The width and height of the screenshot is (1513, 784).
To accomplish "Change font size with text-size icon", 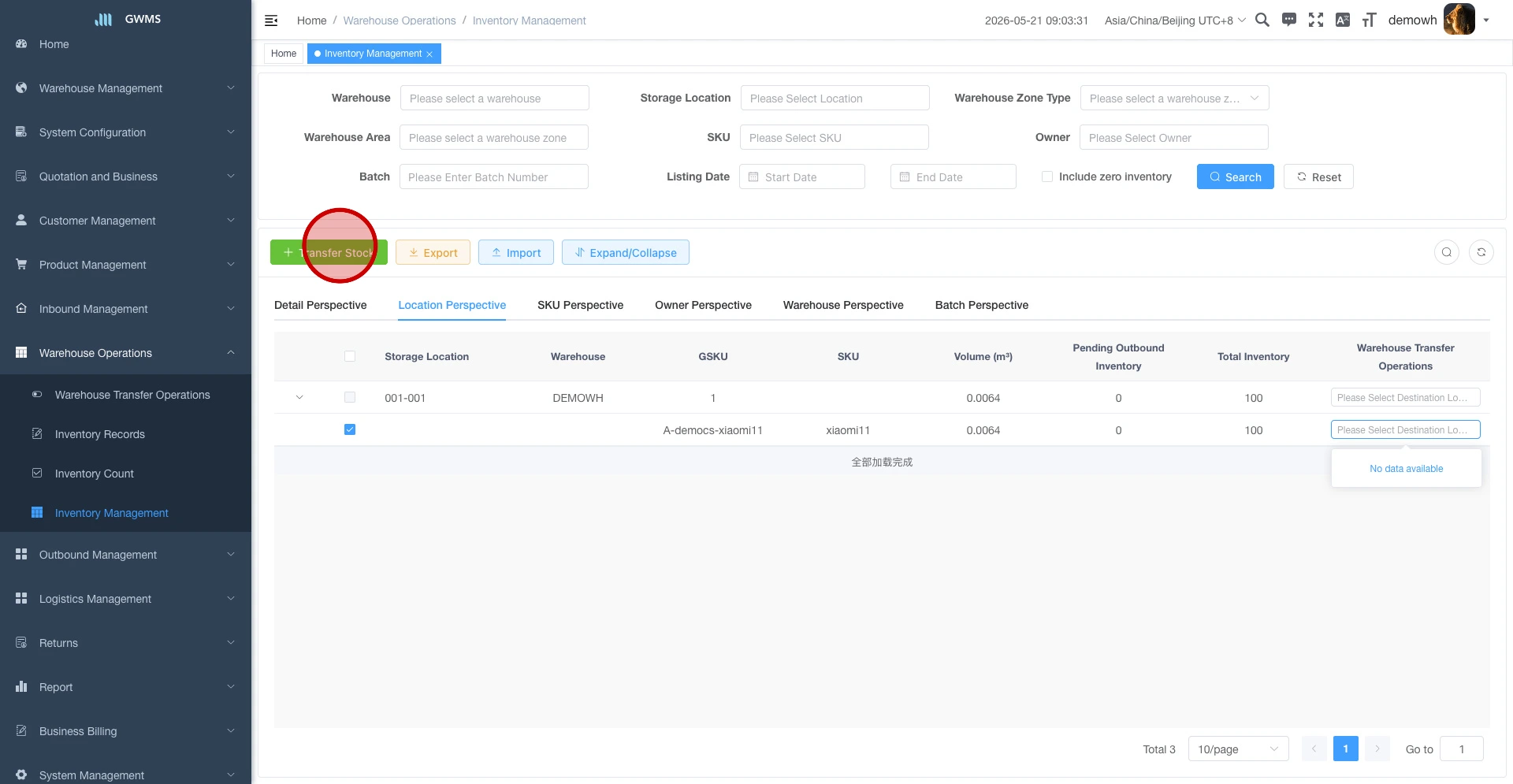I will (x=1370, y=20).
